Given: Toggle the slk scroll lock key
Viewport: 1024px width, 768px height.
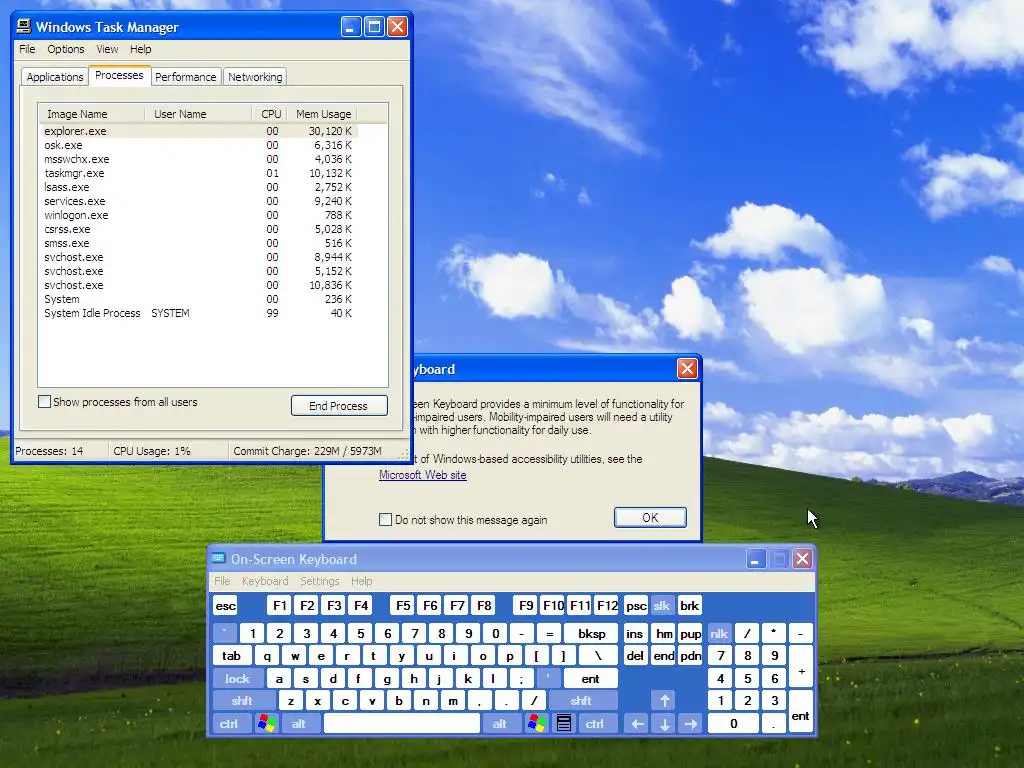Looking at the screenshot, I should coord(662,605).
